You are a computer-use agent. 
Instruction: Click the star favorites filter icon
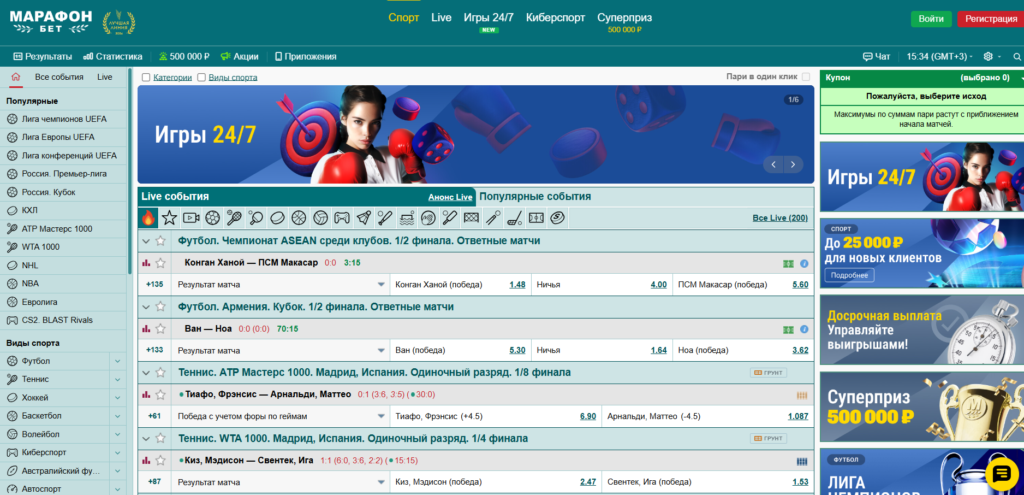(x=169, y=217)
